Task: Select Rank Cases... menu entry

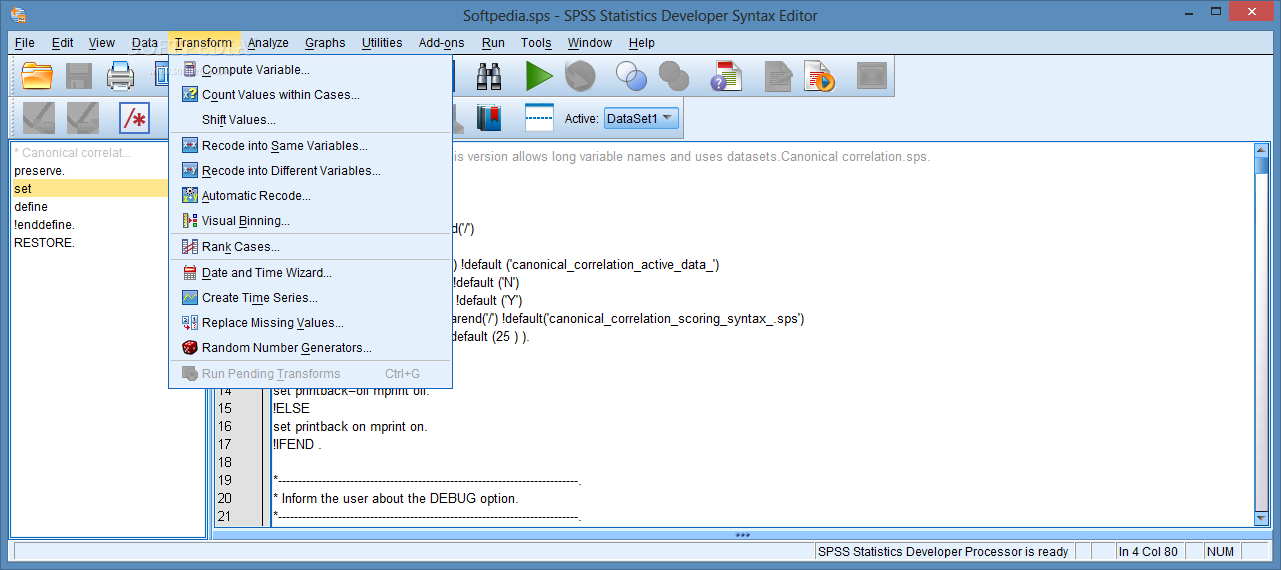Action: coord(311,247)
